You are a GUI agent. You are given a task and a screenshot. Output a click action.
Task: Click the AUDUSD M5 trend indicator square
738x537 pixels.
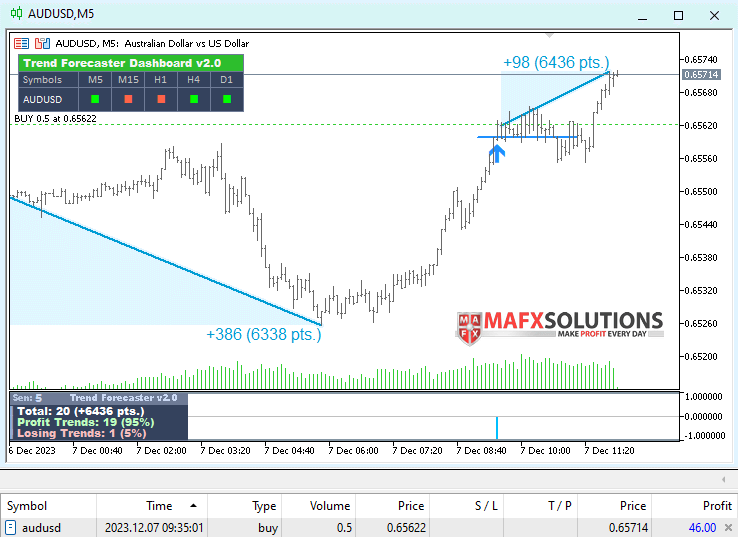(x=95, y=99)
